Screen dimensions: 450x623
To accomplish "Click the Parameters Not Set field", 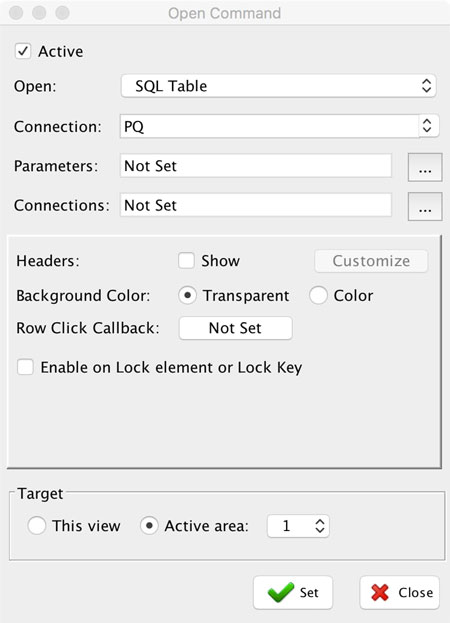I will point(256,166).
